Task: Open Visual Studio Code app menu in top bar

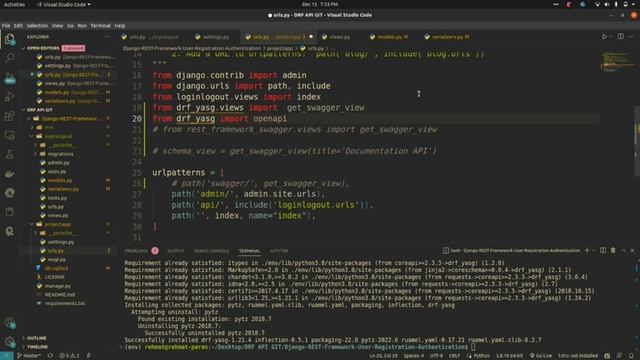Action: pyautogui.click(x=63, y=4)
